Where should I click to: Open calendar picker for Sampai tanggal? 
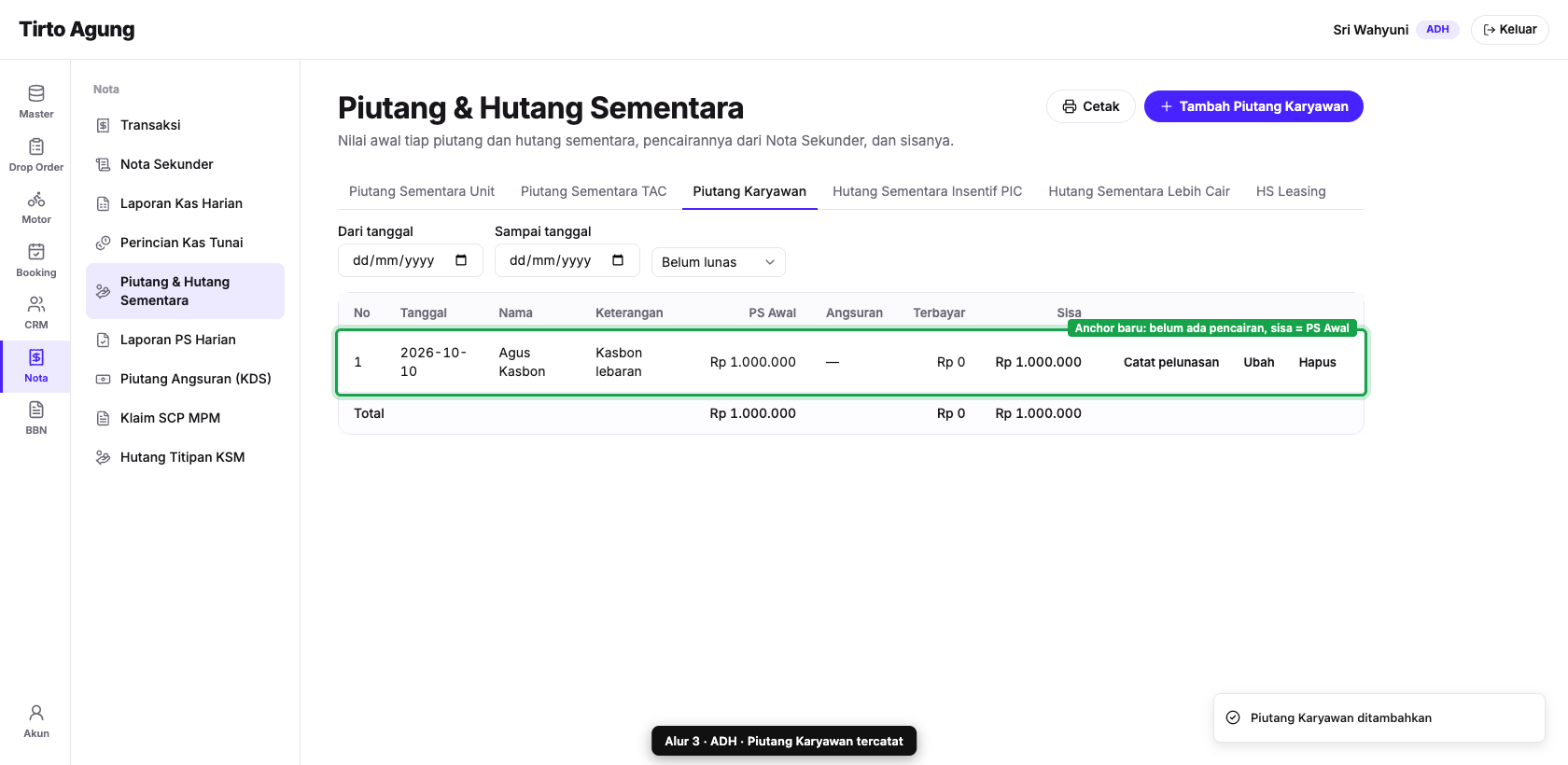click(x=618, y=260)
